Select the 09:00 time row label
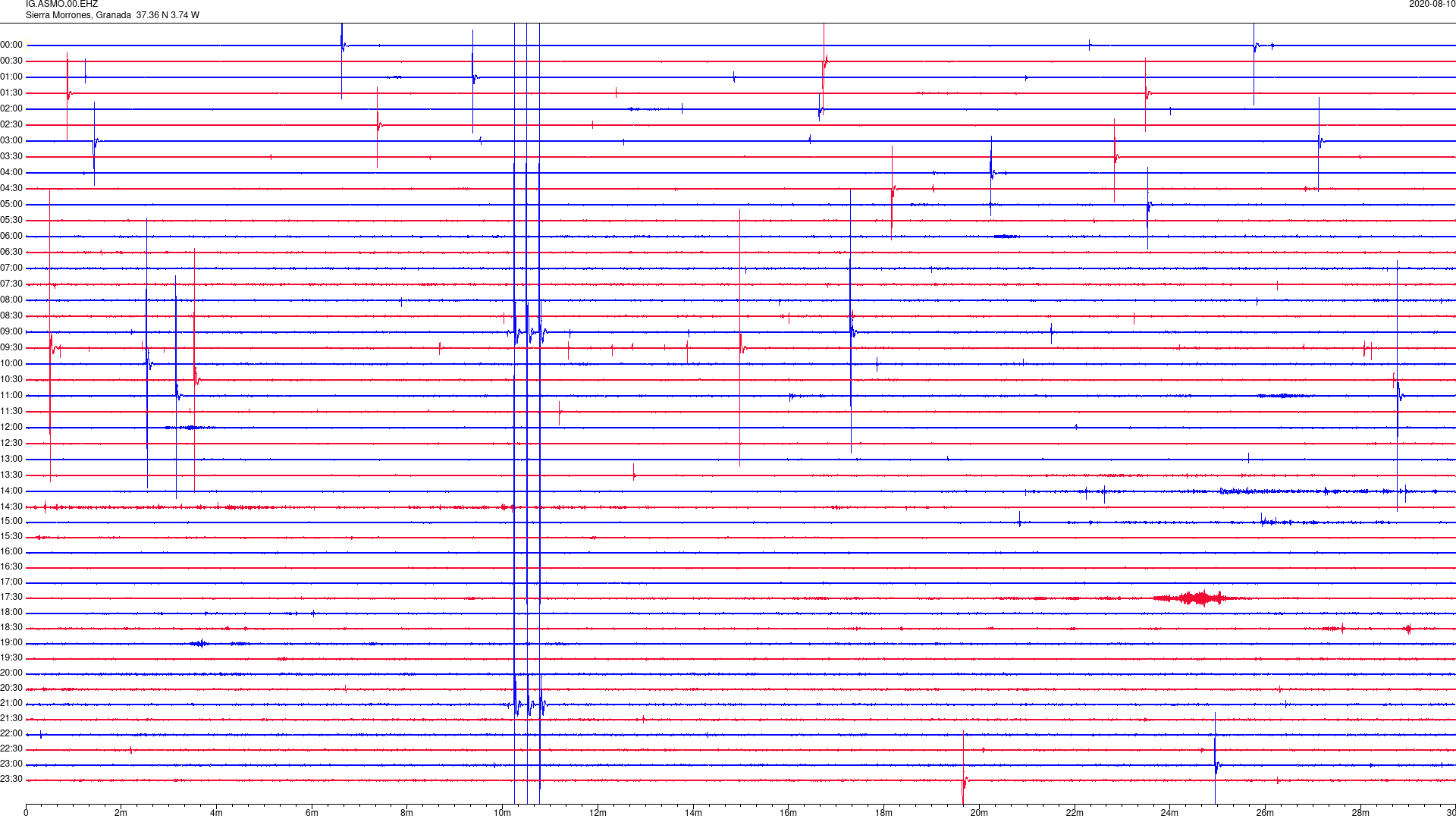The image size is (1456, 819). click(x=11, y=332)
